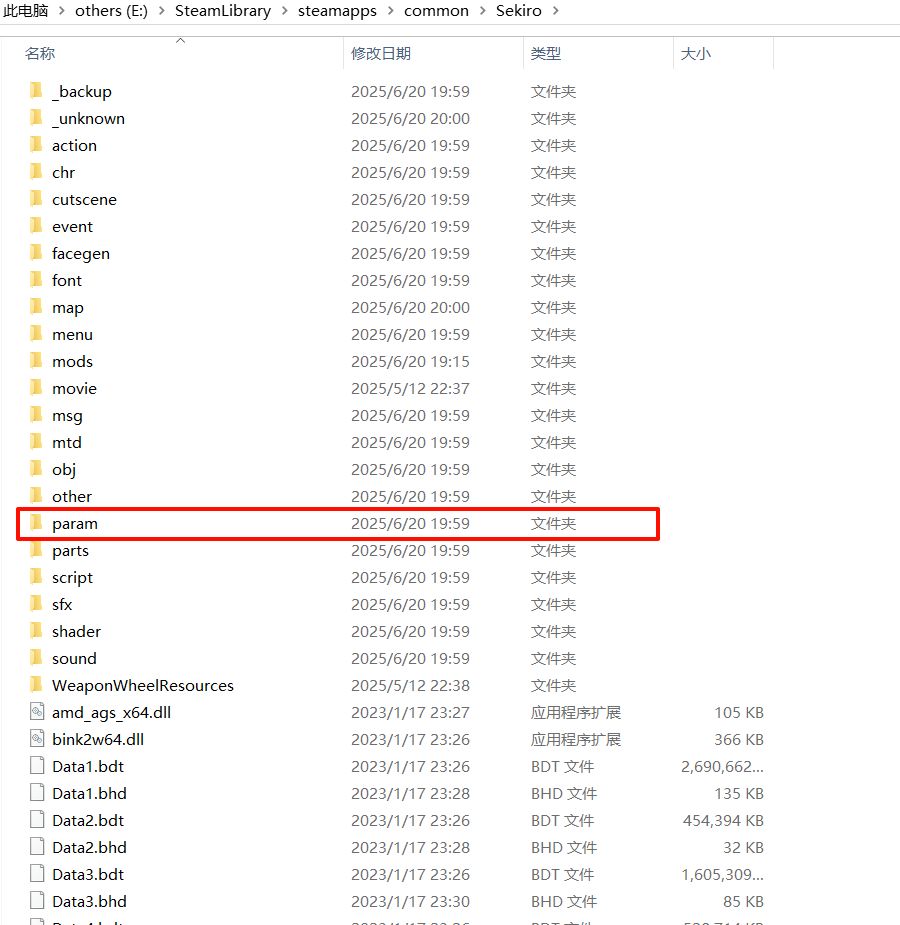Click 2023/1/17 23:30 date of Data3.bhd
This screenshot has width=900, height=925.
click(410, 901)
